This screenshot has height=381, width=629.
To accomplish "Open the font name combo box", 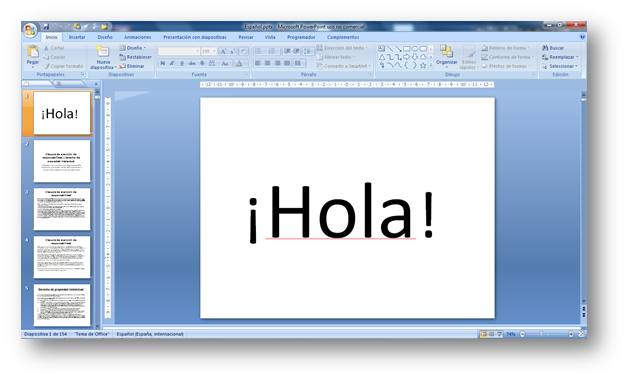I will pyautogui.click(x=179, y=51).
